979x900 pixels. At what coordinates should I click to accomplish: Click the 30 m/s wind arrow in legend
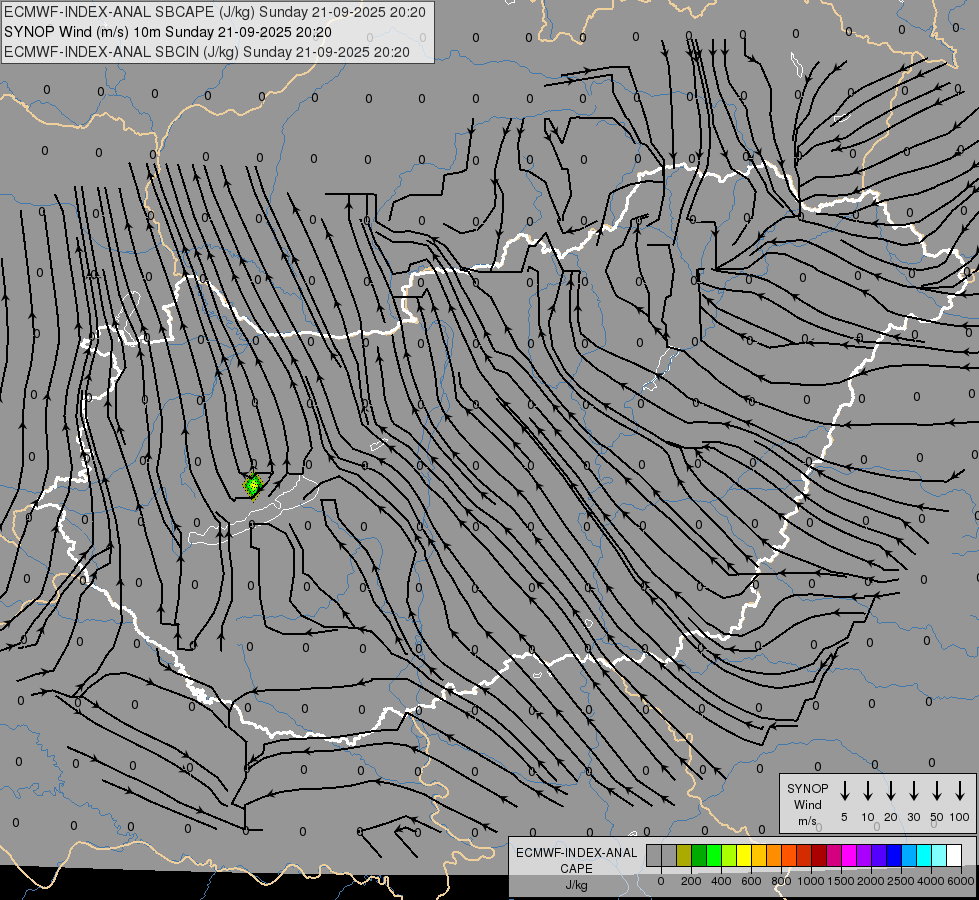tap(913, 791)
